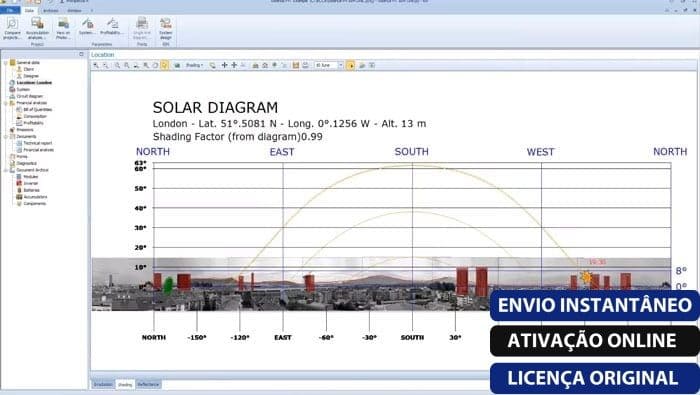Collapse the Documents tree node
Image resolution: width=700 pixels, height=395 pixels.
6,136
